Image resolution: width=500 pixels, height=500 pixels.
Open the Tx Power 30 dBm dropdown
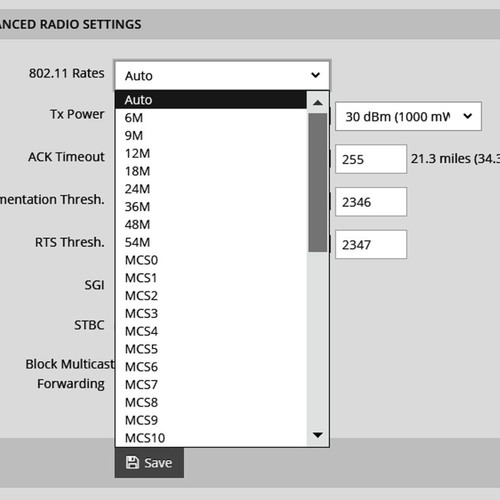408,116
